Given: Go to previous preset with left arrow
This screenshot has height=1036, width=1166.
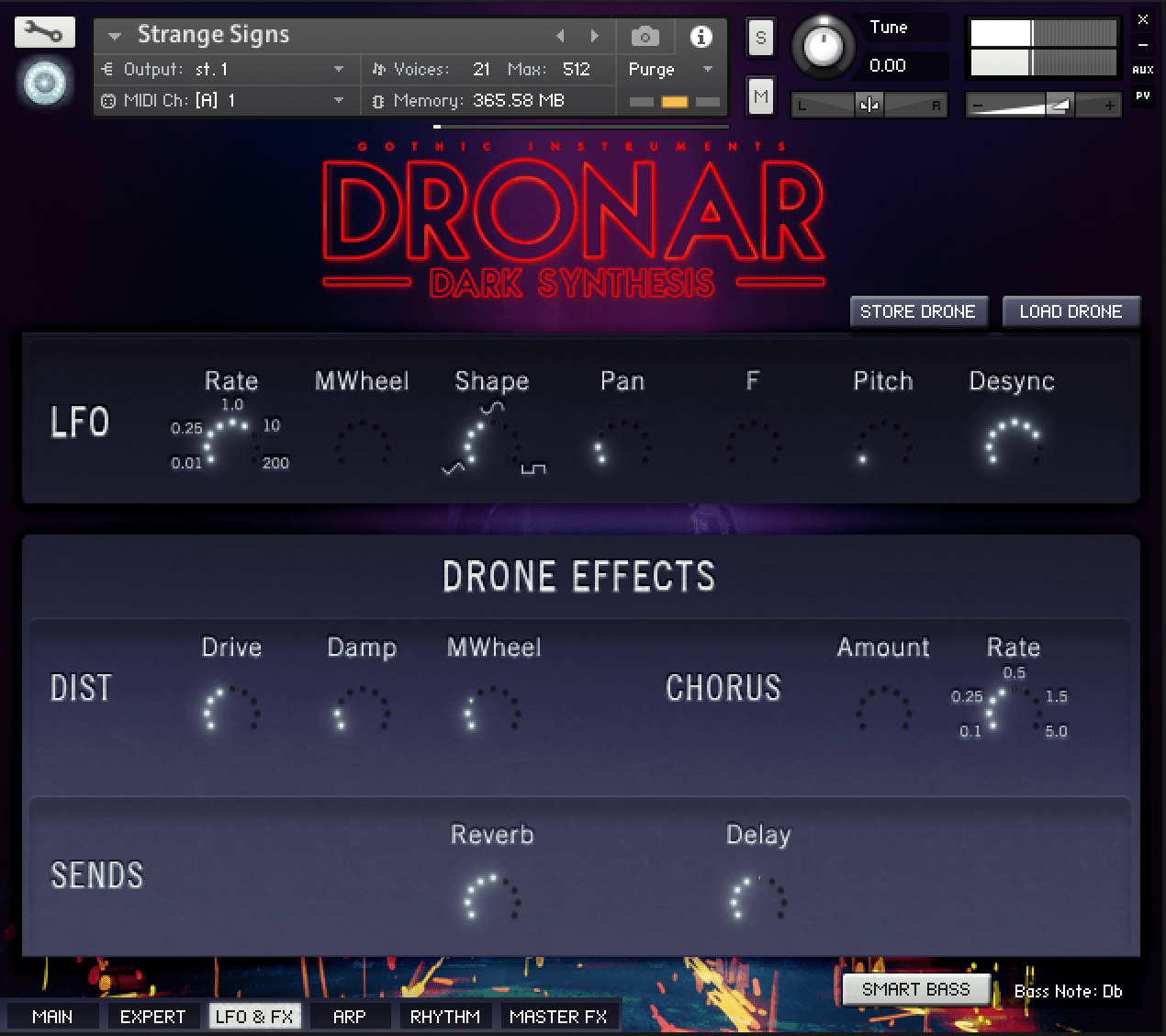Looking at the screenshot, I should (x=561, y=37).
